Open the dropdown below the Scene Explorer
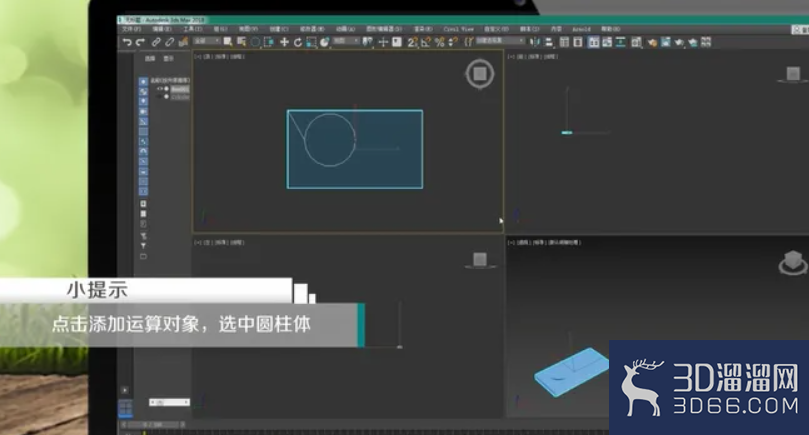Viewport: 809px width, 435px height. [x=169, y=402]
